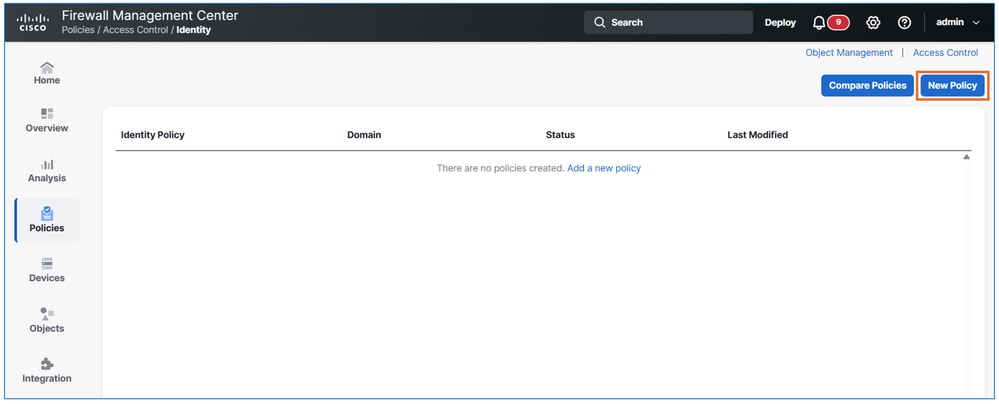Sort by the Domain column header
Image resolution: width=999 pixels, height=404 pixels.
364,135
